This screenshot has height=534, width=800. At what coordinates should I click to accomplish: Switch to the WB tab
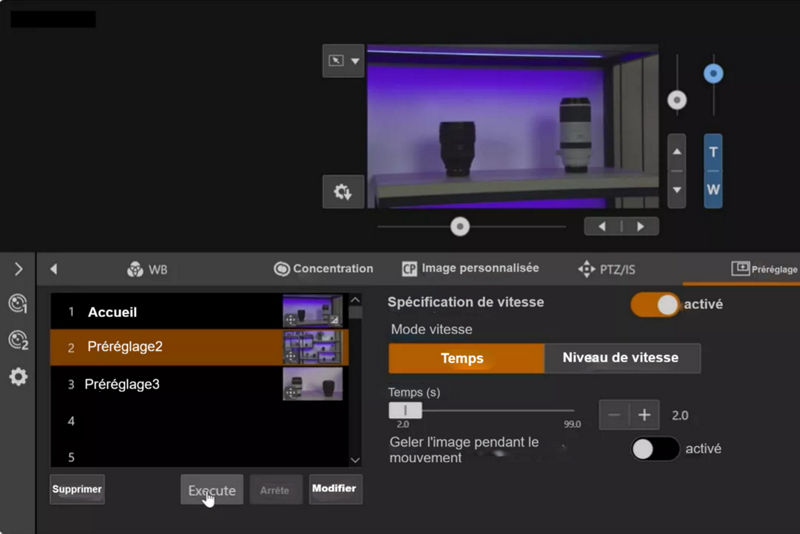pyautogui.click(x=147, y=270)
